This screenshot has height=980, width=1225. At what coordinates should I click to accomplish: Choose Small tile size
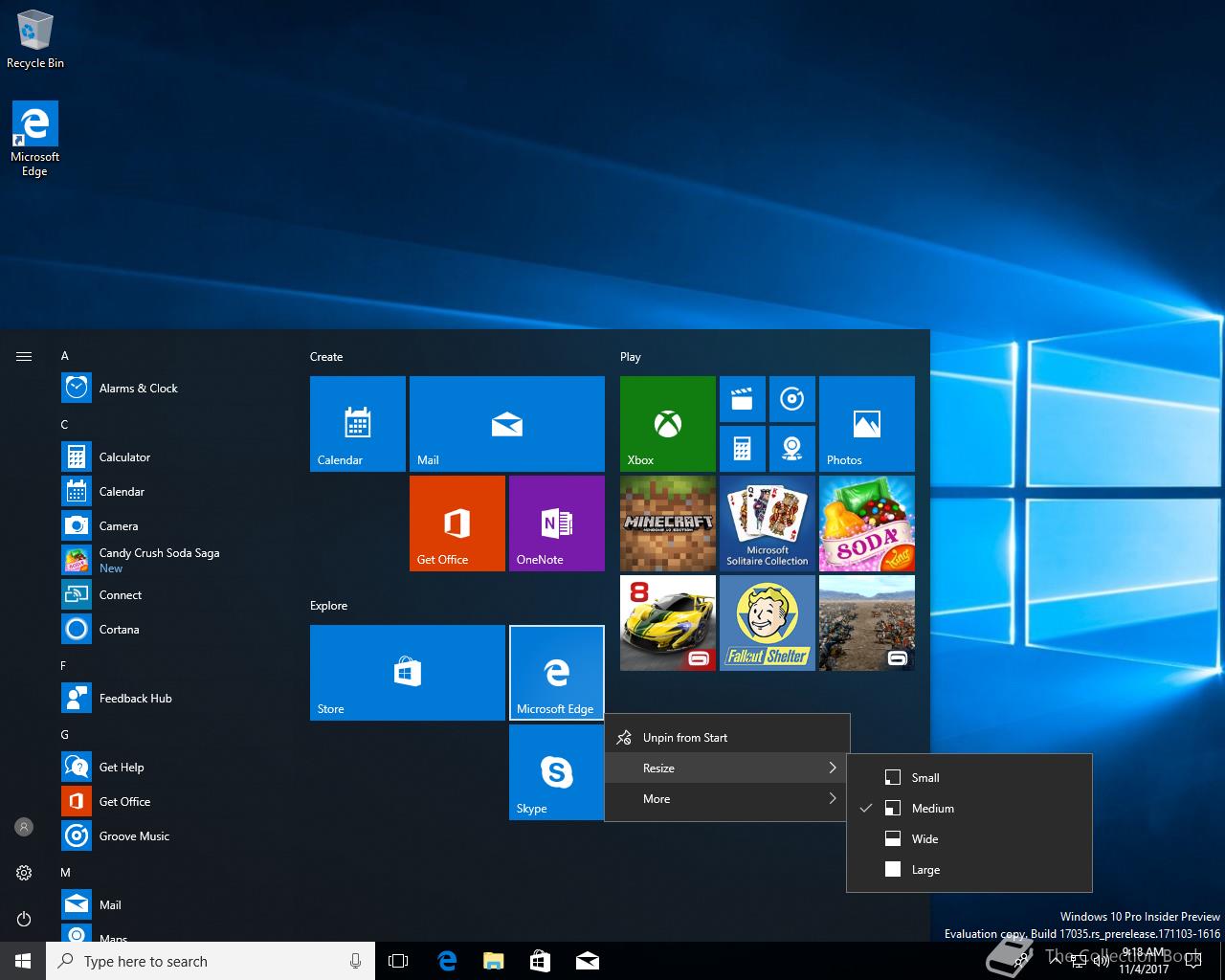(x=969, y=778)
